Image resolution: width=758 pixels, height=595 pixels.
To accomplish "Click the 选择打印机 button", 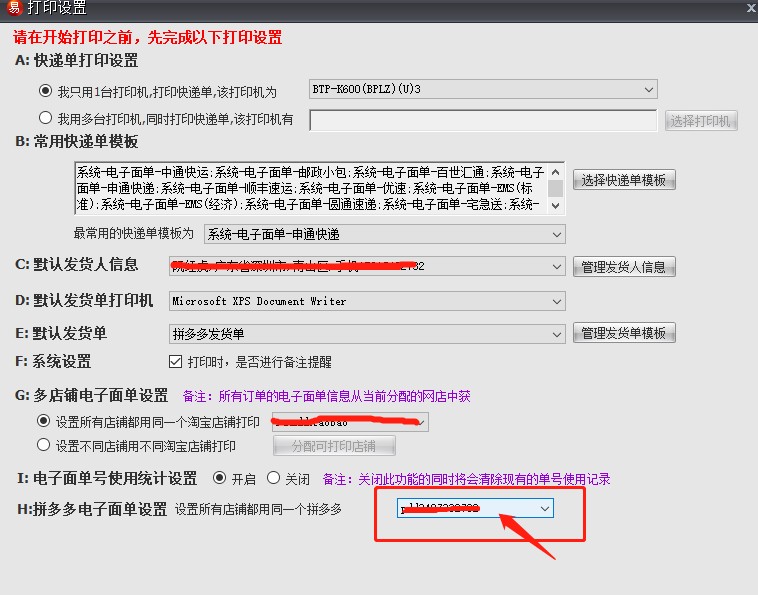I will (701, 121).
